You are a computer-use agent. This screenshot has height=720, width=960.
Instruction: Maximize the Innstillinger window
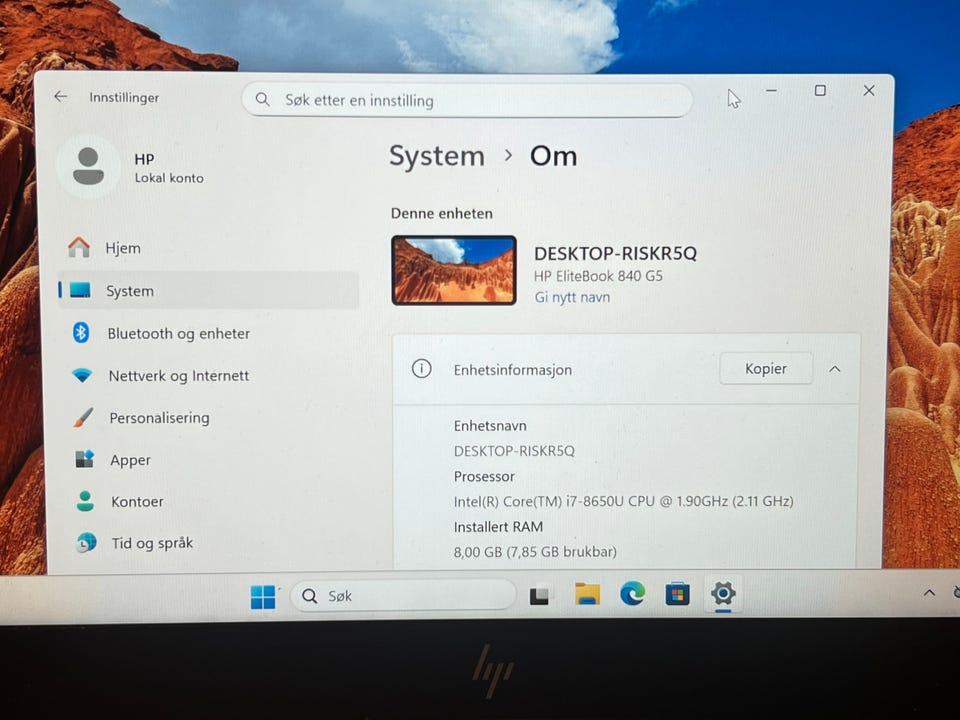coord(820,91)
